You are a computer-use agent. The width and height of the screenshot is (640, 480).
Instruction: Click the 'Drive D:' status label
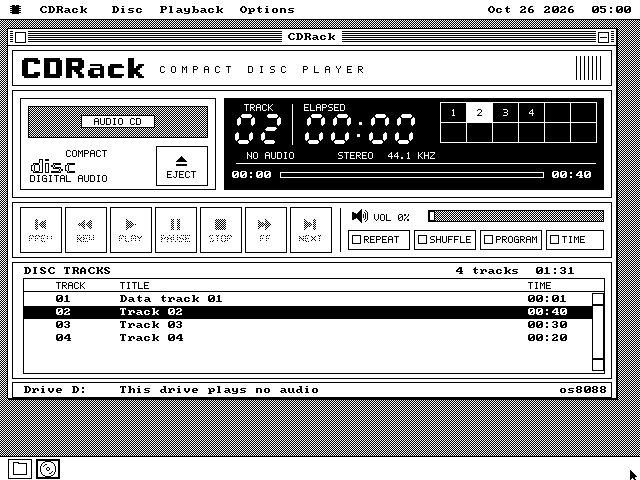point(55,390)
